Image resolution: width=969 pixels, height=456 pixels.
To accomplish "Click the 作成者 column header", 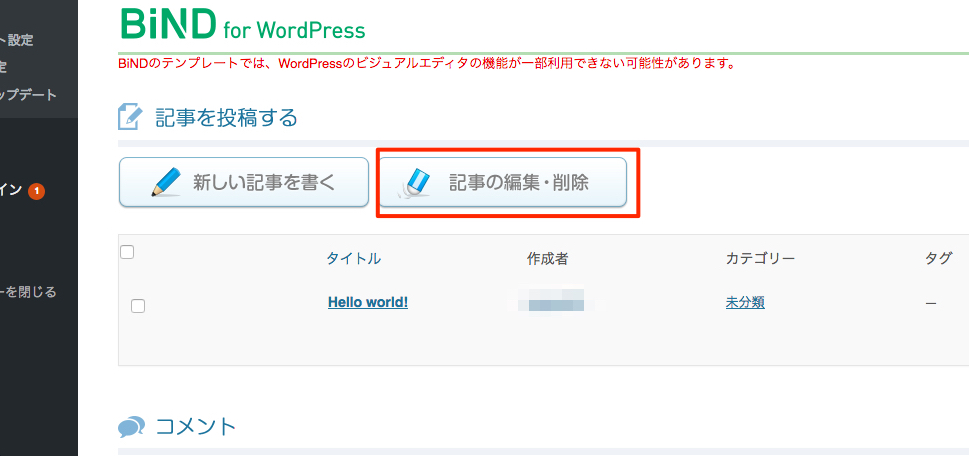I will click(548, 259).
